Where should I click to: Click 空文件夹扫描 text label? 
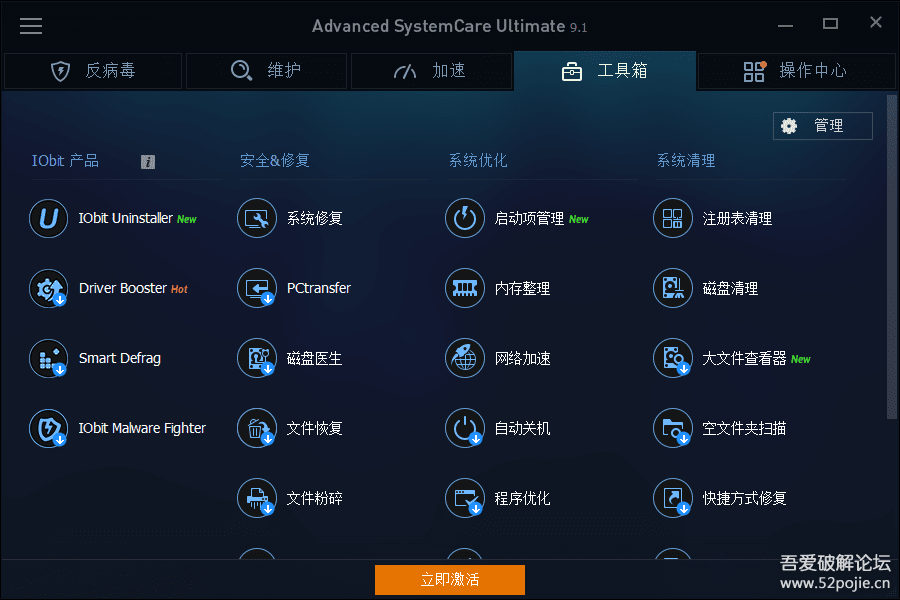coord(744,428)
